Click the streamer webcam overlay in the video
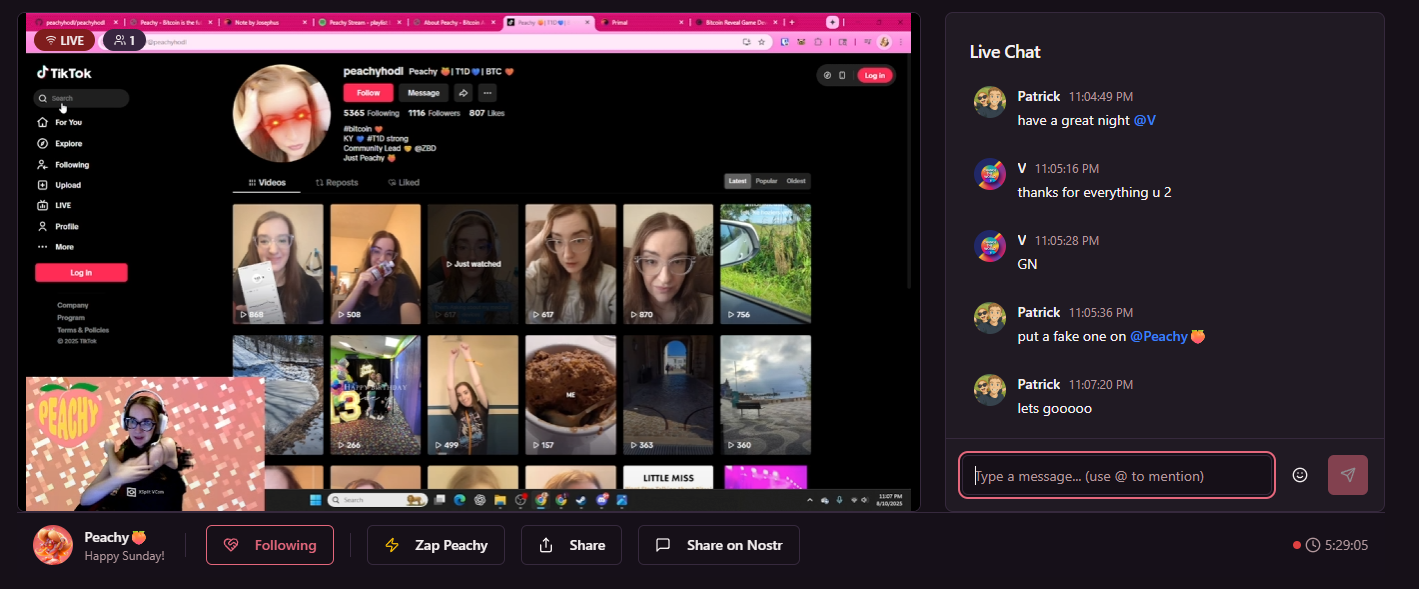The width and height of the screenshot is (1419, 589). [145, 444]
